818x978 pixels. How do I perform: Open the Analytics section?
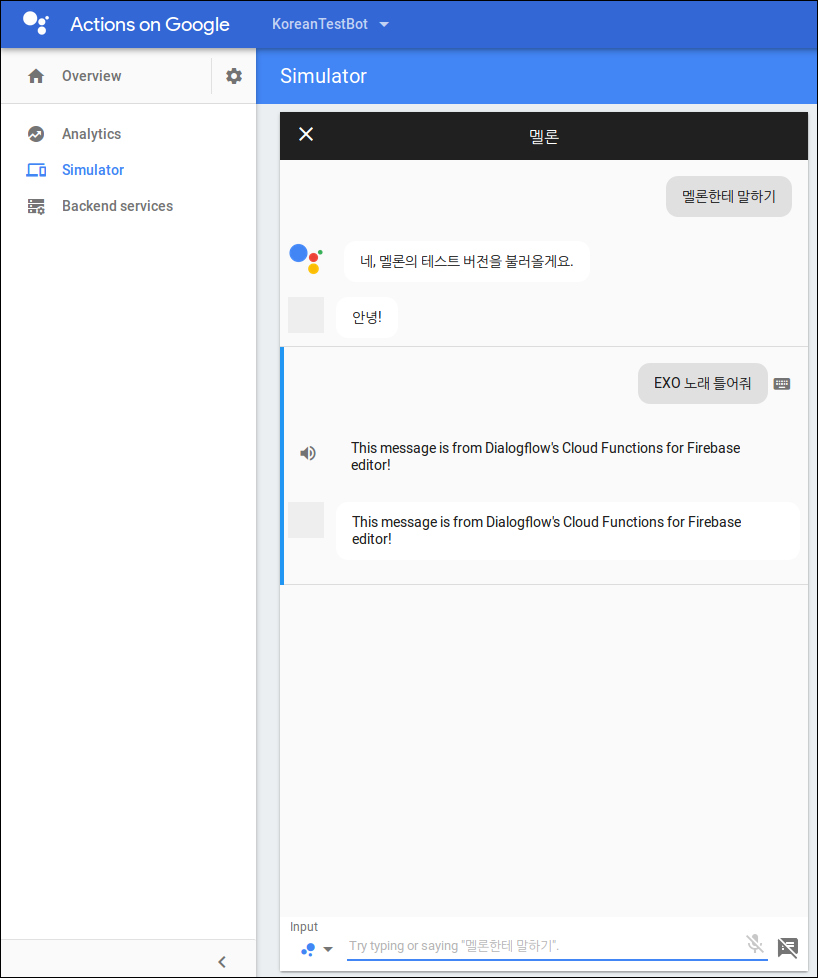(x=91, y=134)
